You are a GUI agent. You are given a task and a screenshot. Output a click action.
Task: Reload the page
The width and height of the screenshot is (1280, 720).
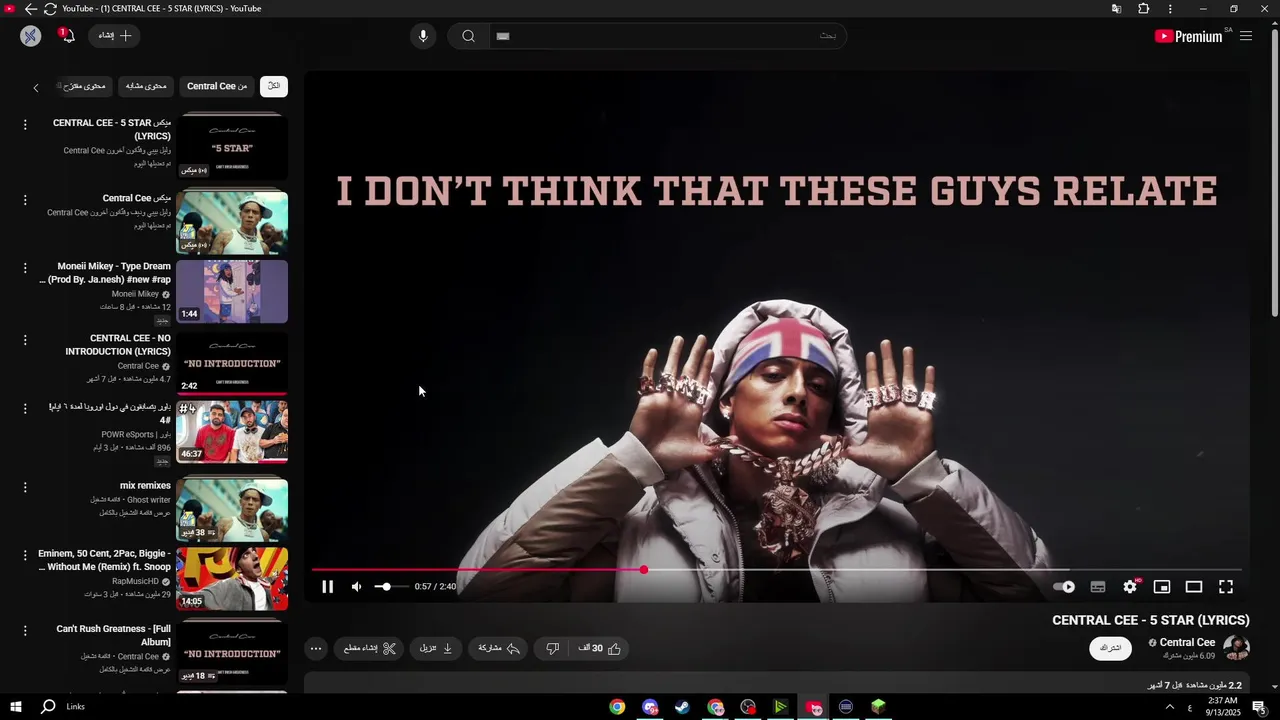tap(50, 9)
